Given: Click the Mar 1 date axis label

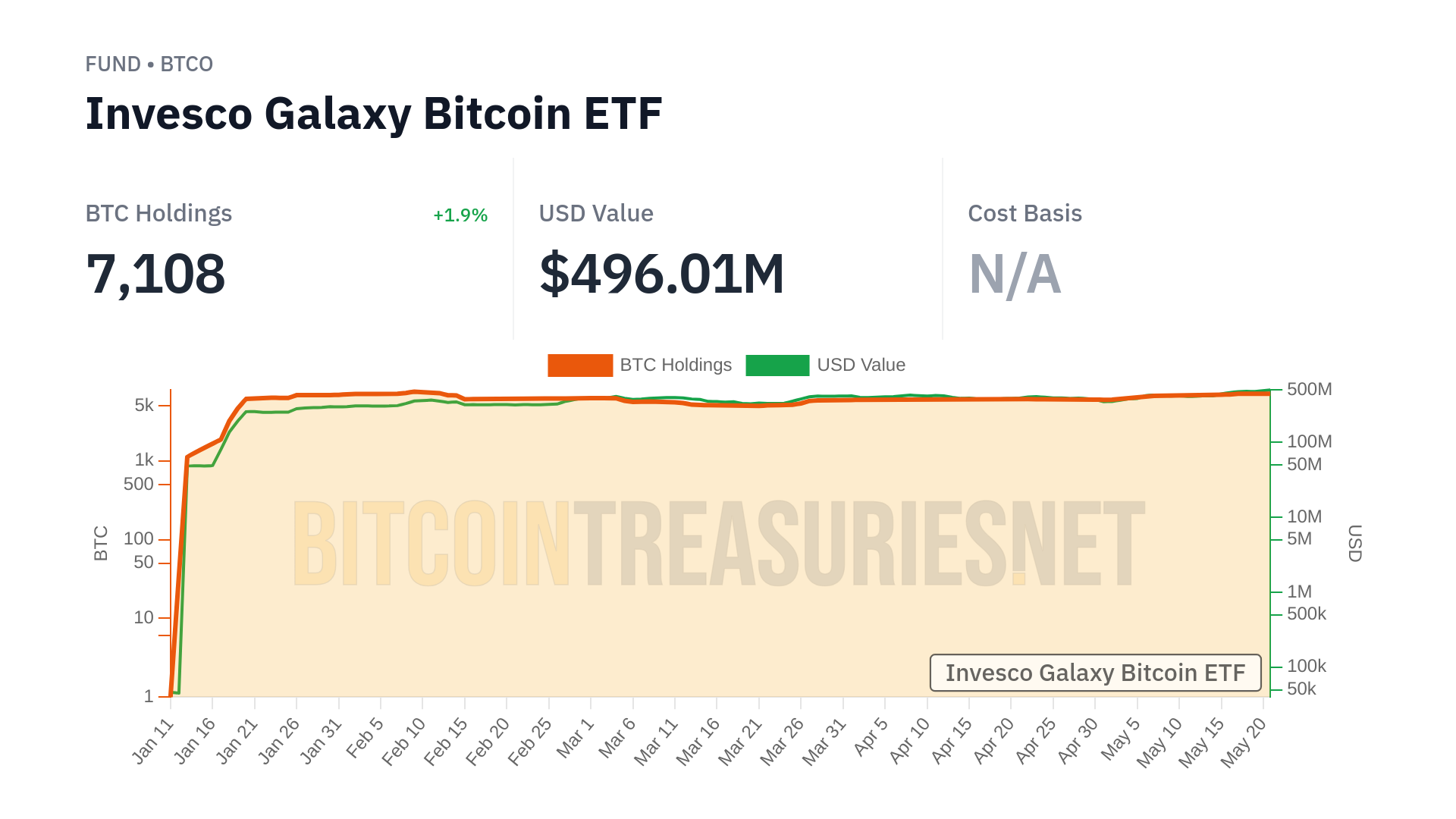Looking at the screenshot, I should pos(575,739).
